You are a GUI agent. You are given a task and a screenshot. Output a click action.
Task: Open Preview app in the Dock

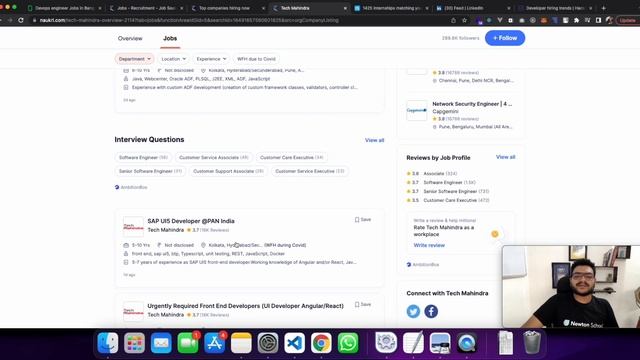coord(440,343)
